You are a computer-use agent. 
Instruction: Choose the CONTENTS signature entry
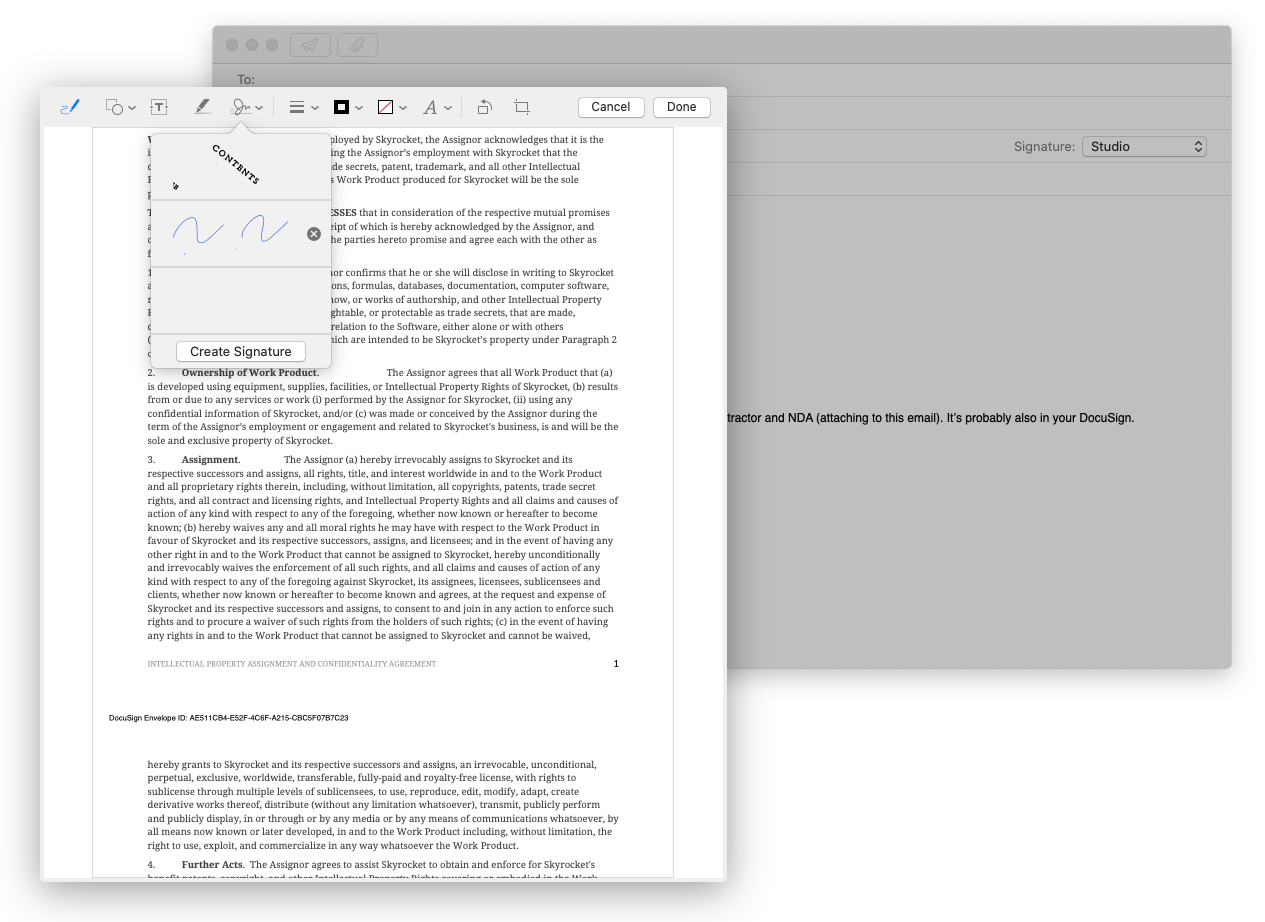click(x=240, y=167)
